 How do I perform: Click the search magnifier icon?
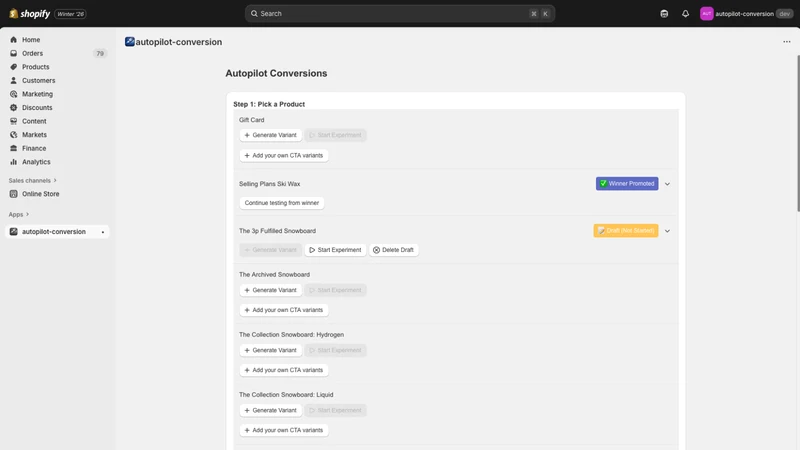click(254, 14)
